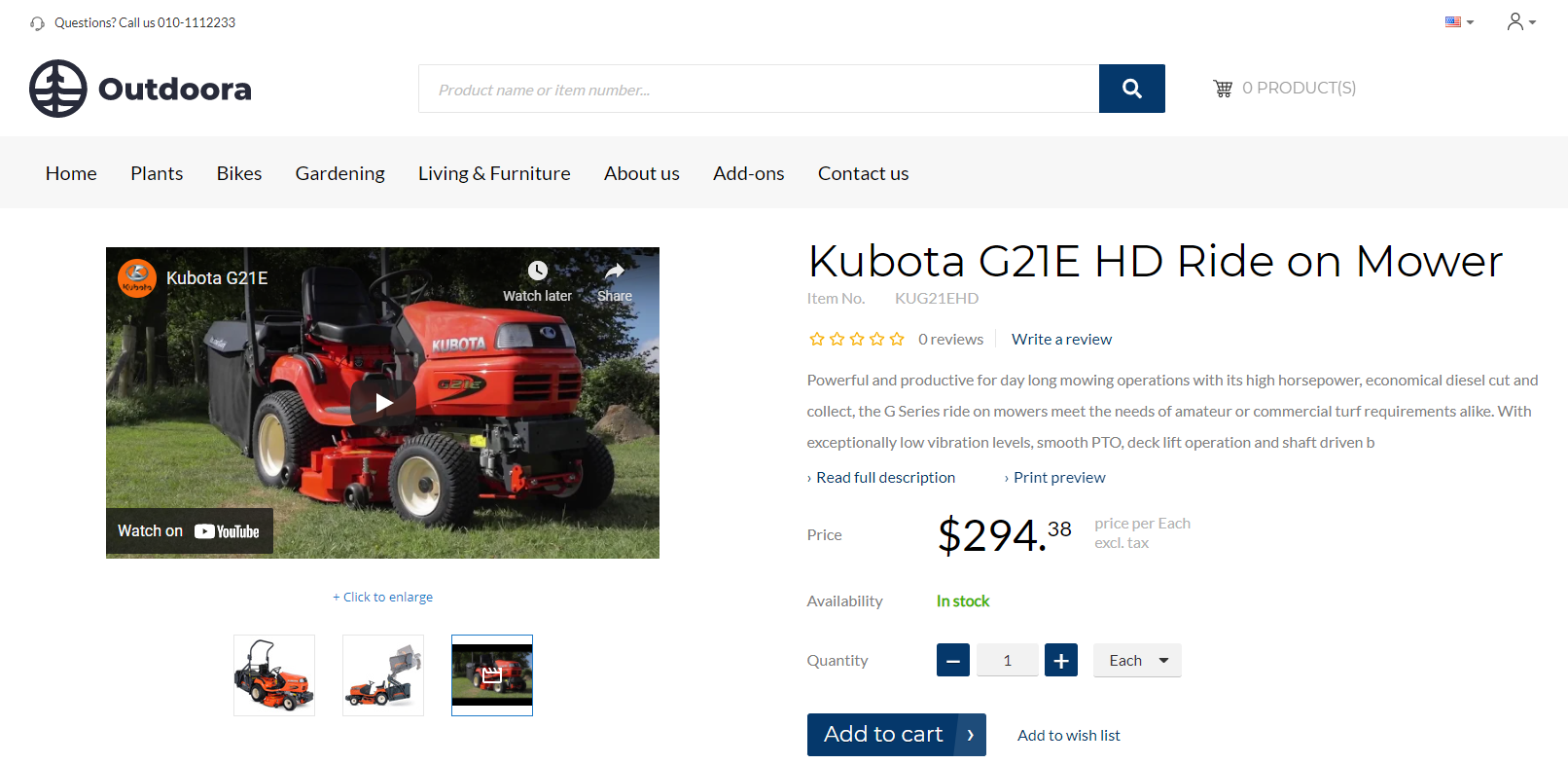Open Print preview link
Viewport: 1568px width, 764px height.
coord(1059,478)
